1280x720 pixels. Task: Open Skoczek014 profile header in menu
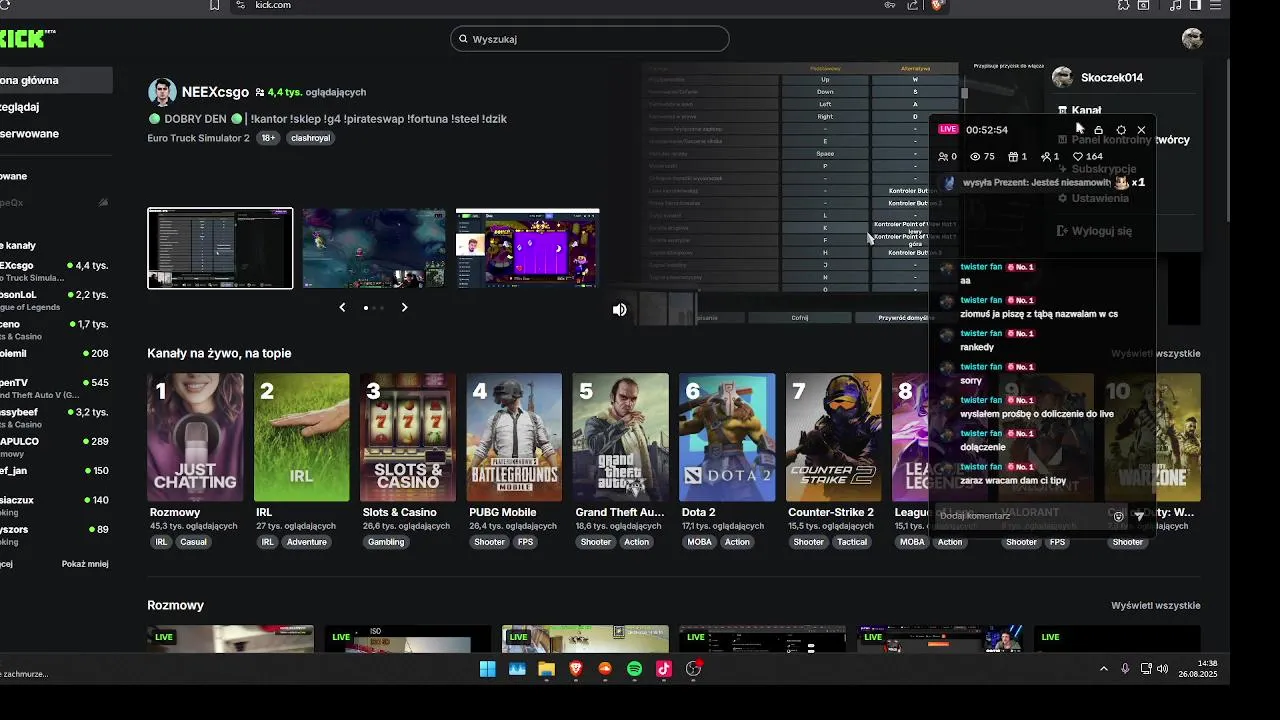click(x=1097, y=77)
